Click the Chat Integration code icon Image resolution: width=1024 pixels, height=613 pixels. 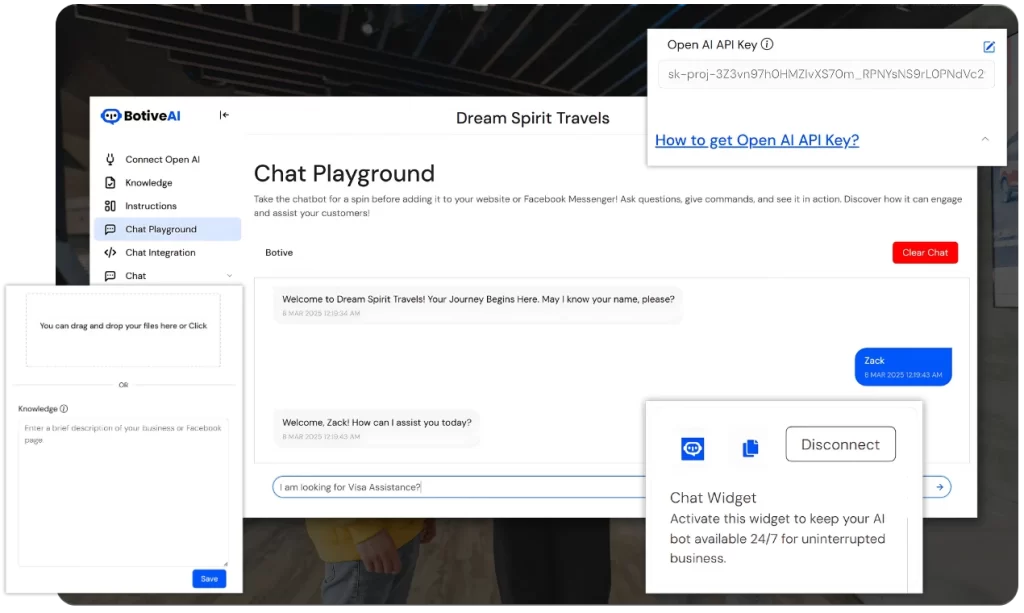coord(110,253)
